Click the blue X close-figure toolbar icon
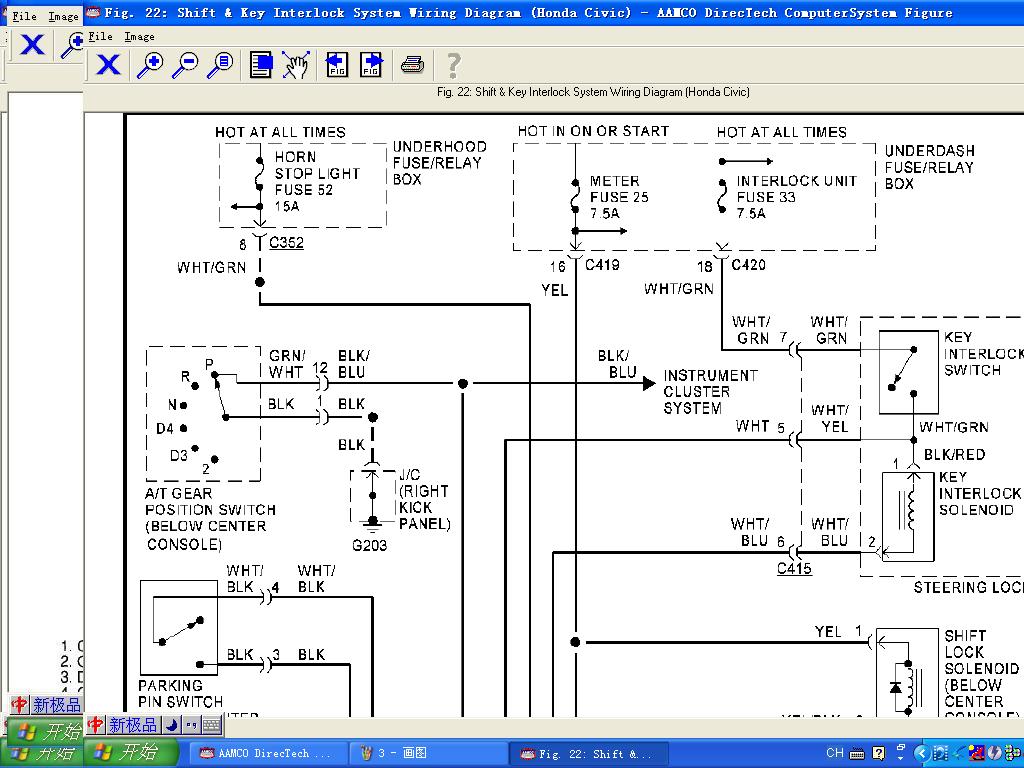This screenshot has width=1024, height=768. [x=108, y=66]
